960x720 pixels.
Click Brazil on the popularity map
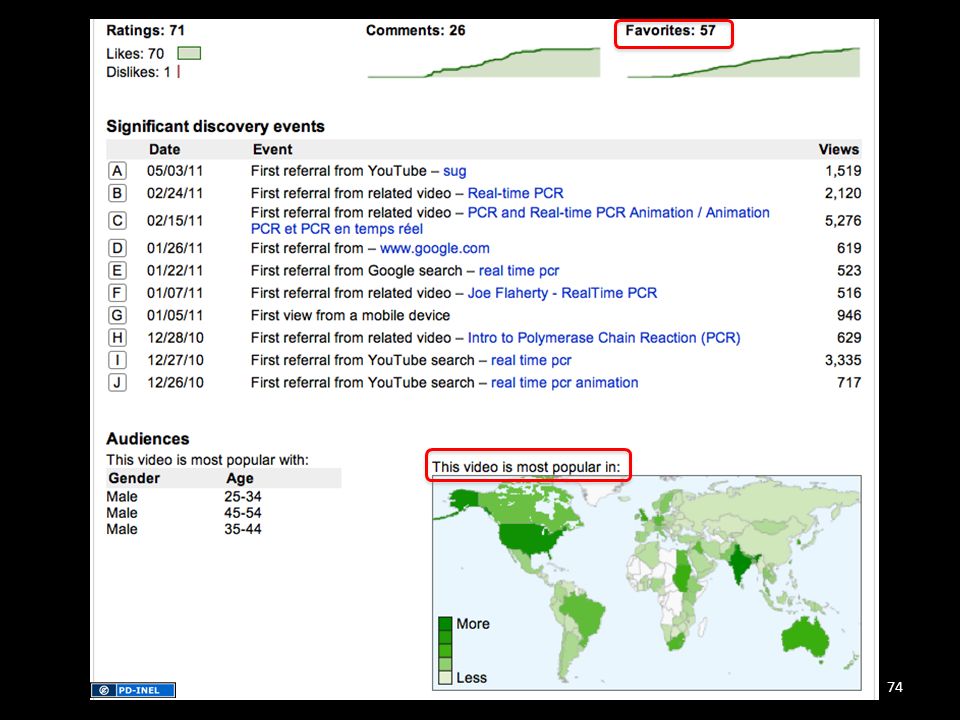pos(582,614)
